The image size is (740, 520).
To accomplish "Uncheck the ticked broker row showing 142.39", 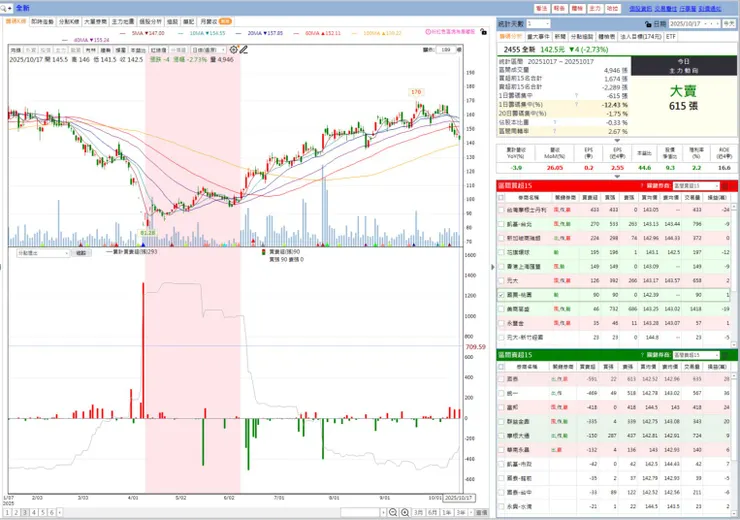I will (501, 295).
